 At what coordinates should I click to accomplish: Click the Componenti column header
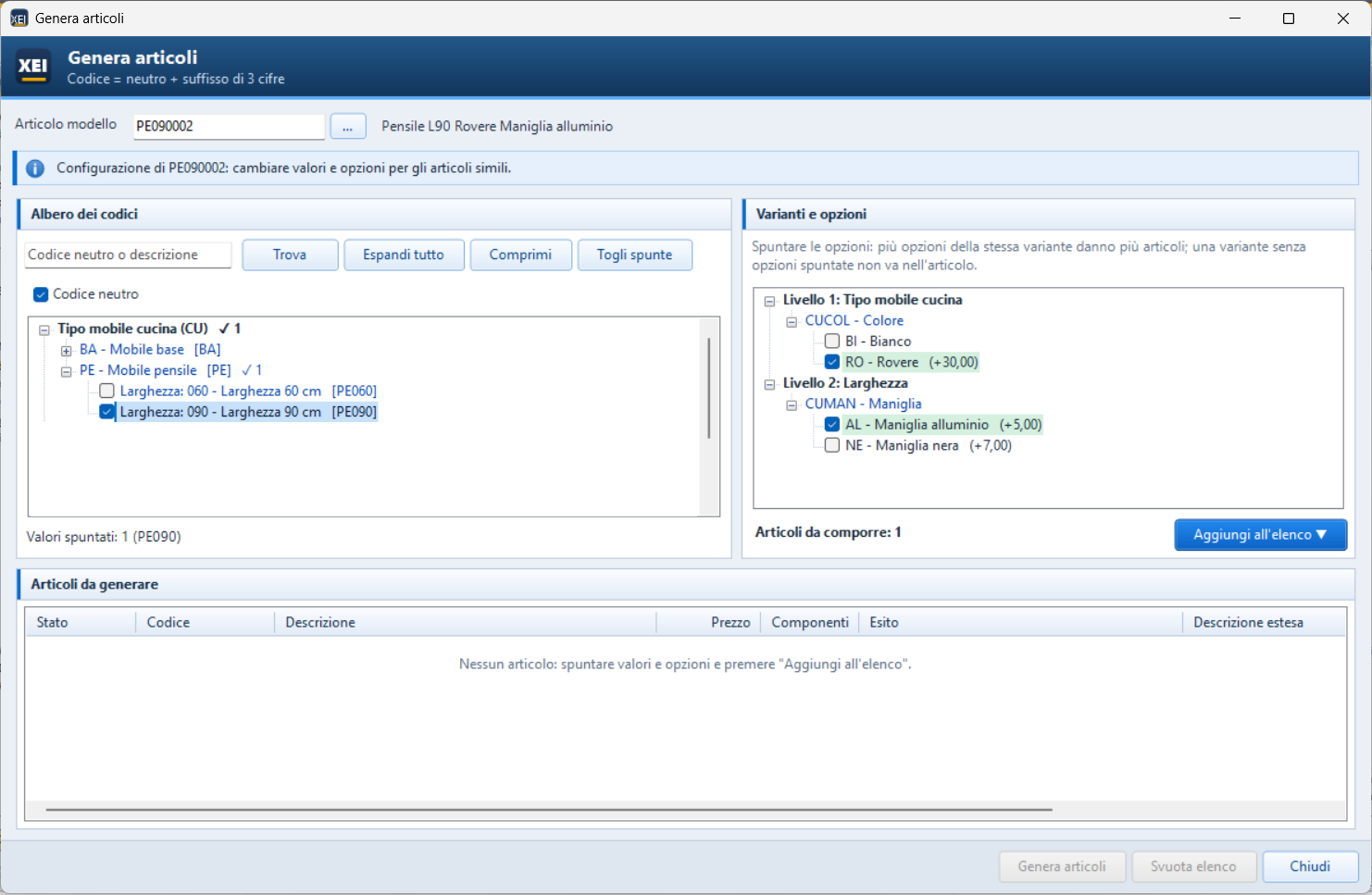pos(810,623)
